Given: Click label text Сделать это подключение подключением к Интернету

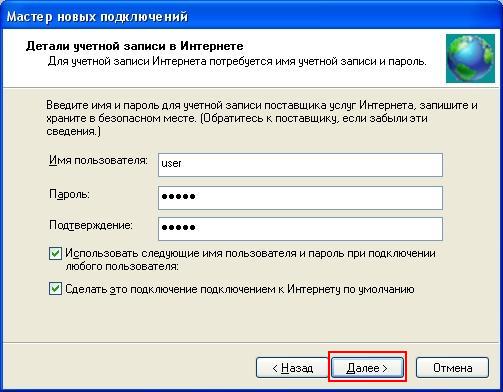Looking at the screenshot, I should (x=240, y=289).
